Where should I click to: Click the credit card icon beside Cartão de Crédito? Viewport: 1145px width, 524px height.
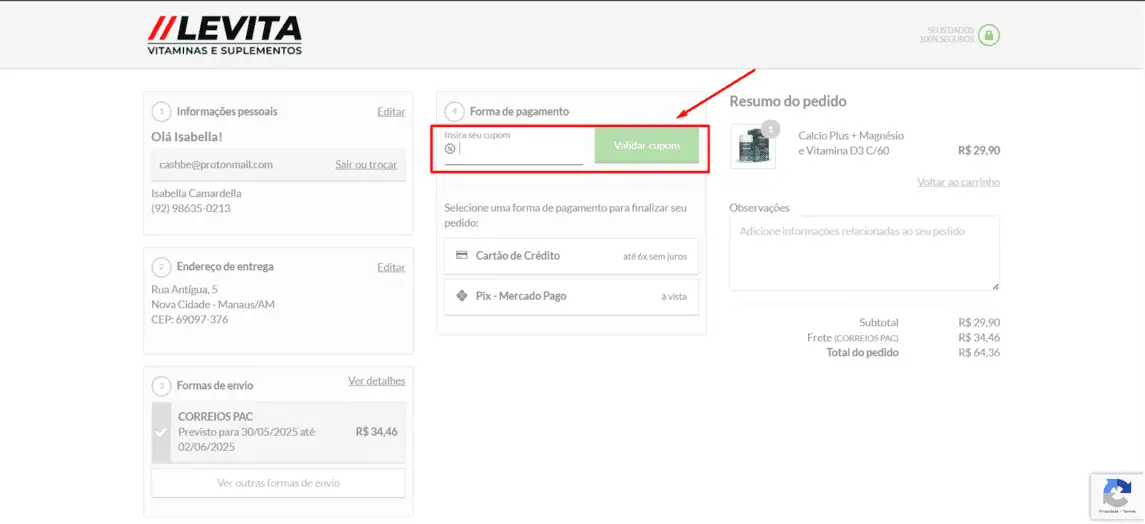461,255
